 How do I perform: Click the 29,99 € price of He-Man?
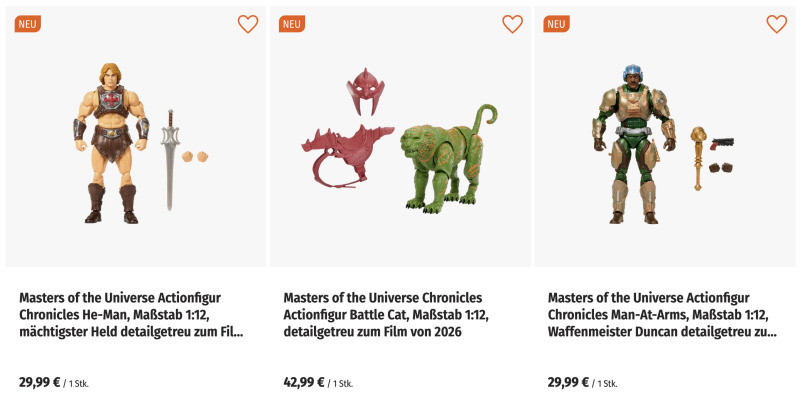(39, 382)
